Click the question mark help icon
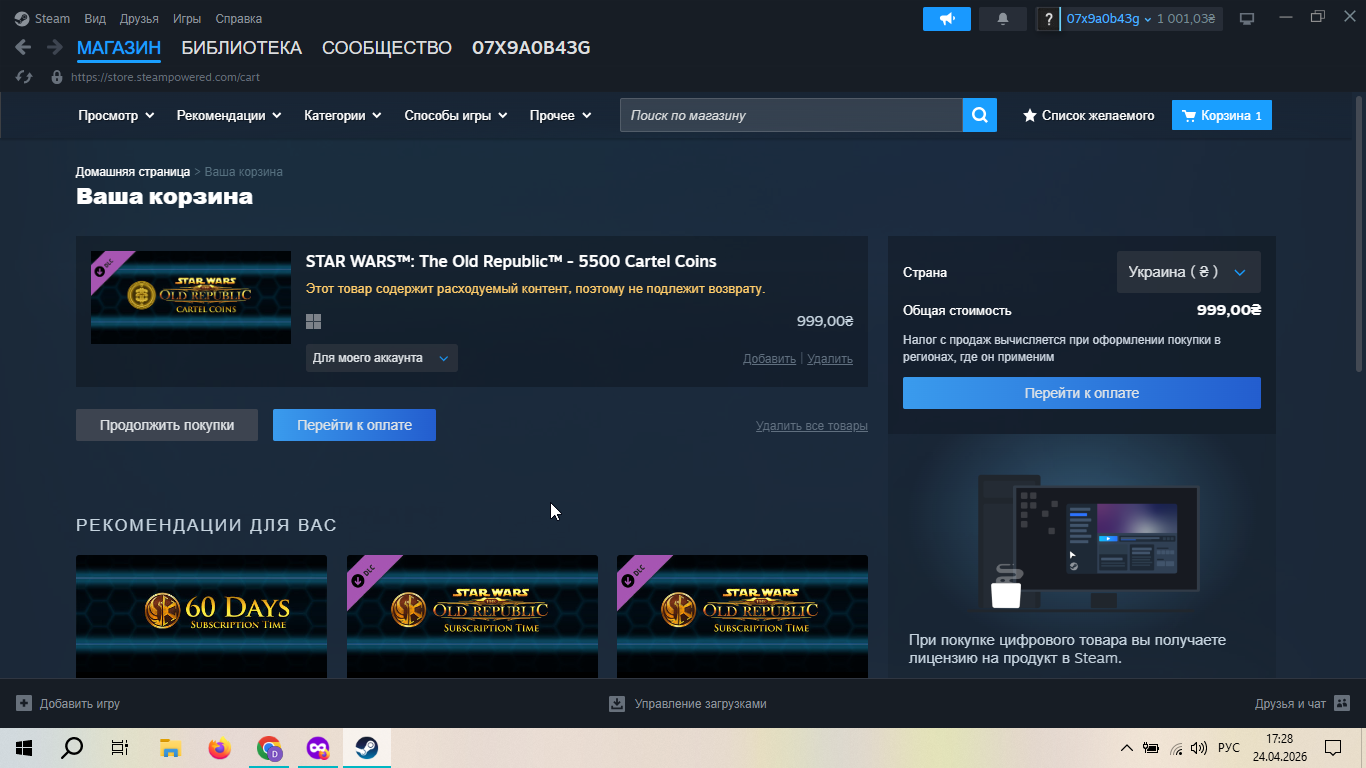1366x768 pixels. 1047,19
